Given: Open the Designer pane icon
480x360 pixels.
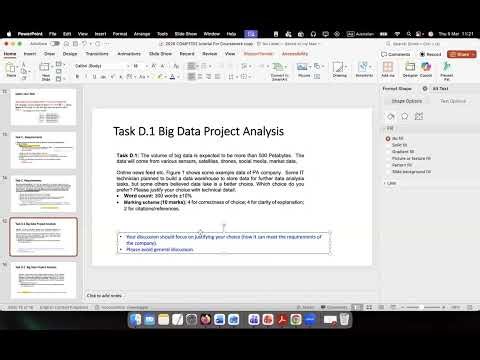Looking at the screenshot, I should tap(410, 68).
